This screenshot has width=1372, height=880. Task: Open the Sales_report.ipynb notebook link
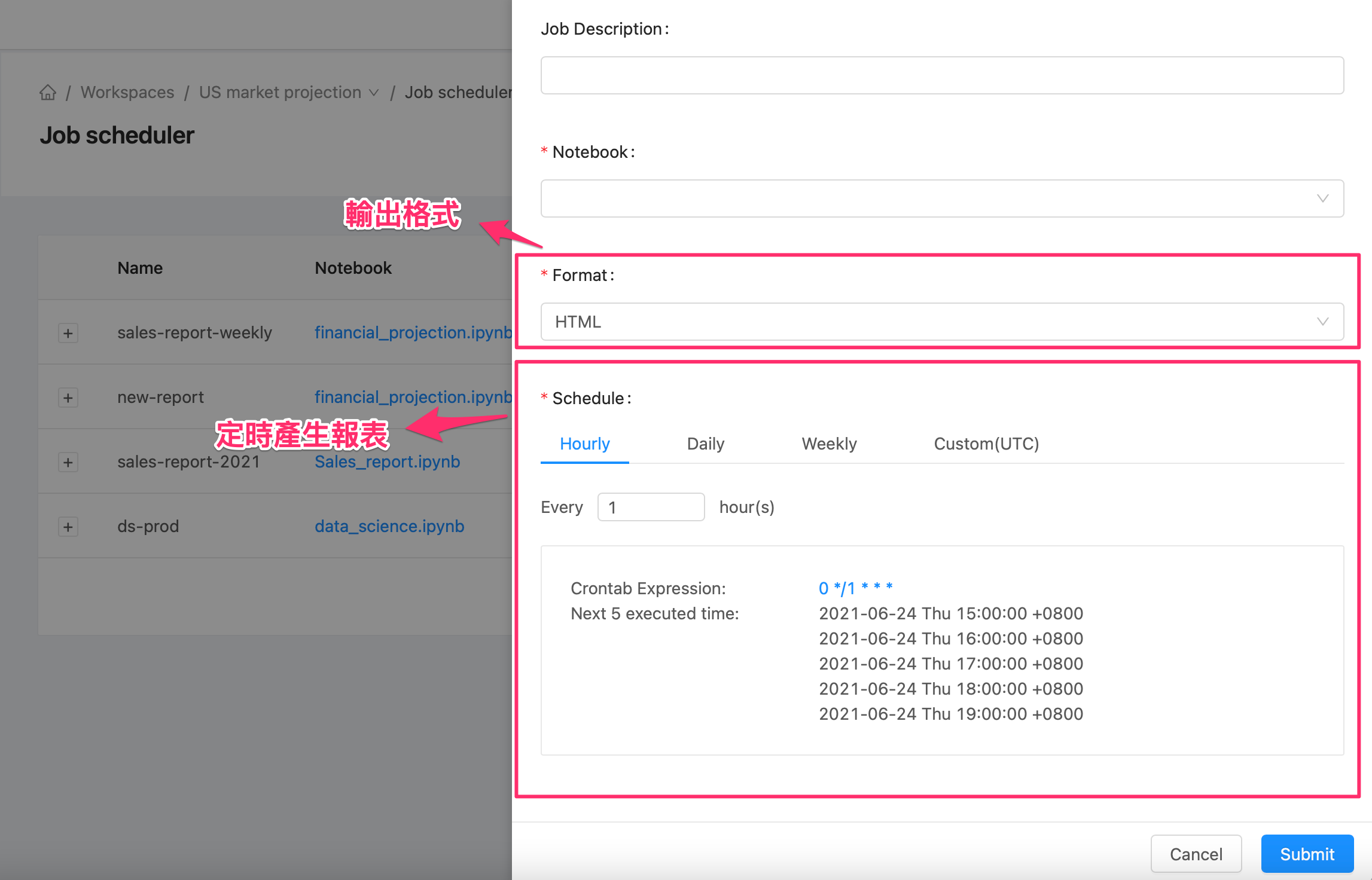(x=387, y=462)
